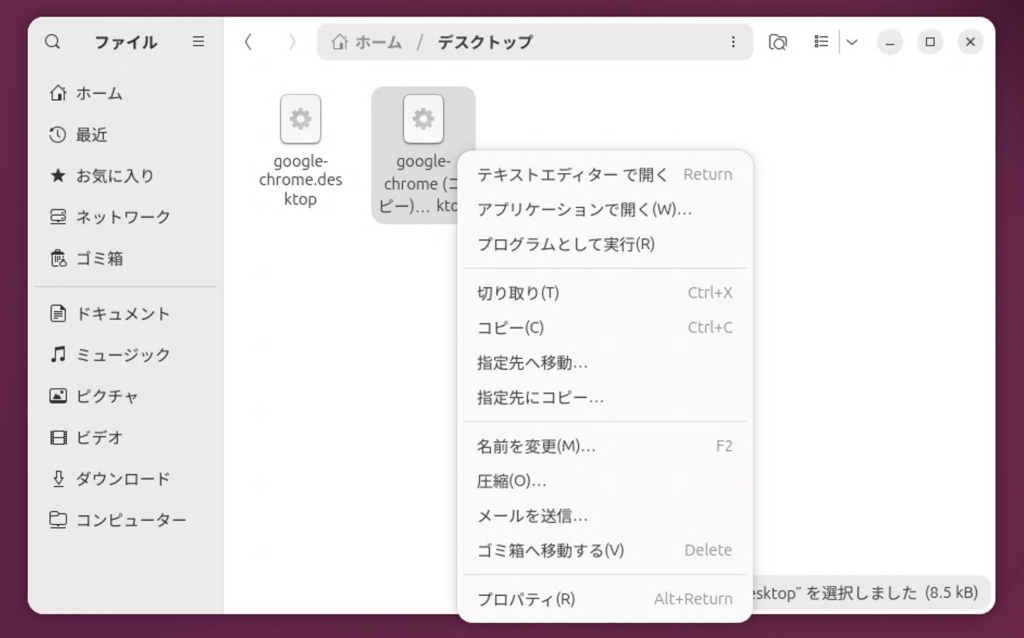Screen dimensions: 1024x638
Task: Click プログラムとして実行(R) menu entry
Action: tap(565, 244)
